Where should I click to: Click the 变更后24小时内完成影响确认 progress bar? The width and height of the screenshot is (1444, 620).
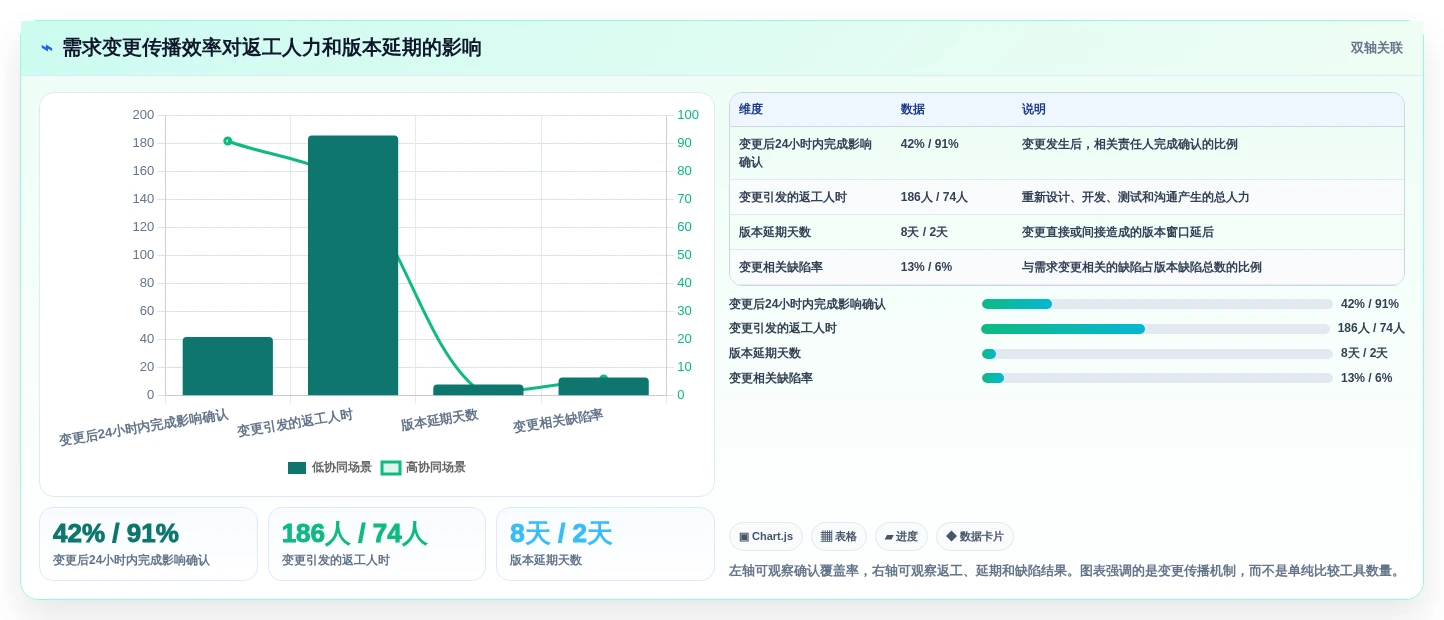coord(1157,304)
